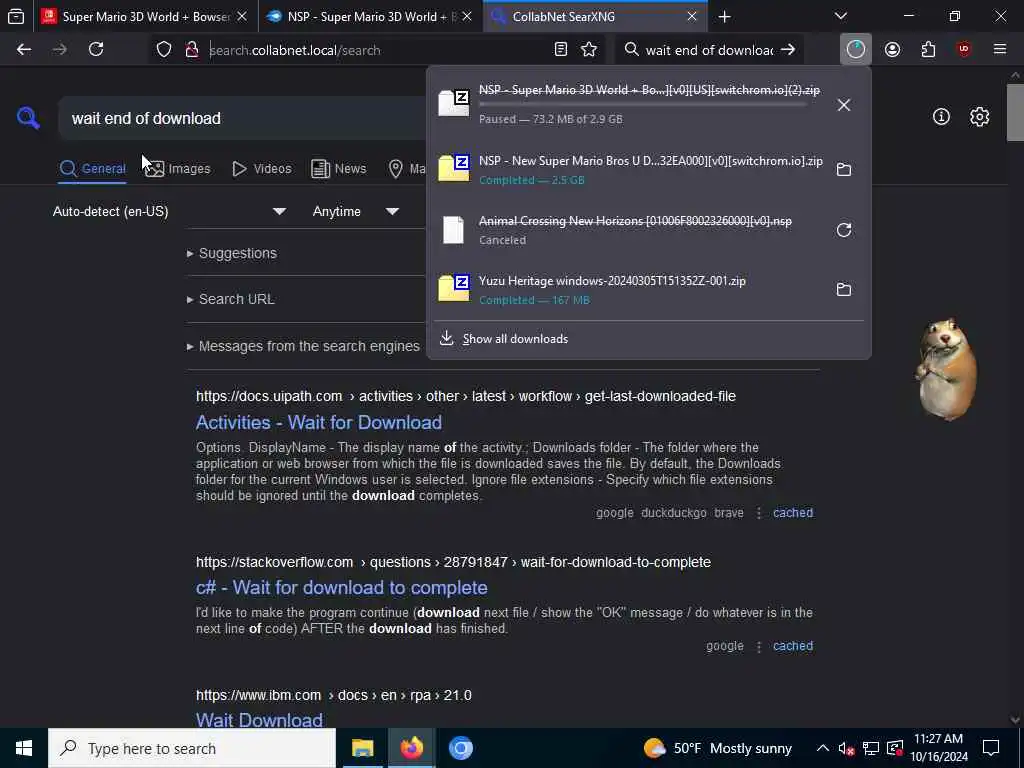Click the hamster mascot image
1024x768 pixels.
tap(948, 369)
